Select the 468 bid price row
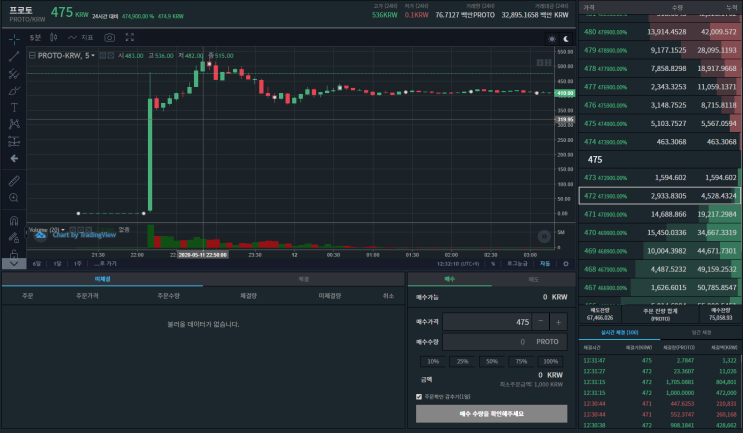Screen dimensions: 743x433 pos(660,269)
